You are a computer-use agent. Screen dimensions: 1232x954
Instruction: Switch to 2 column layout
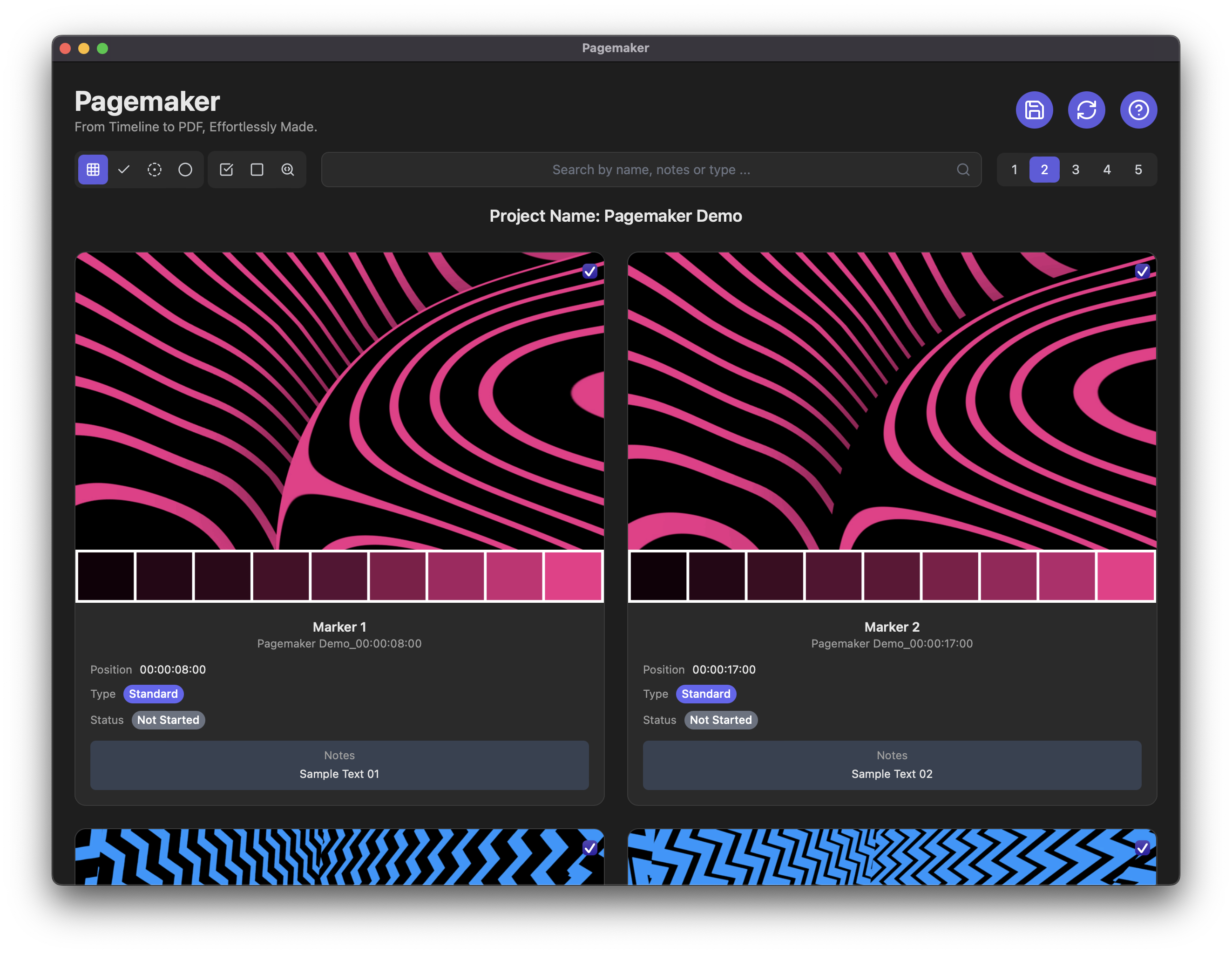[1044, 170]
